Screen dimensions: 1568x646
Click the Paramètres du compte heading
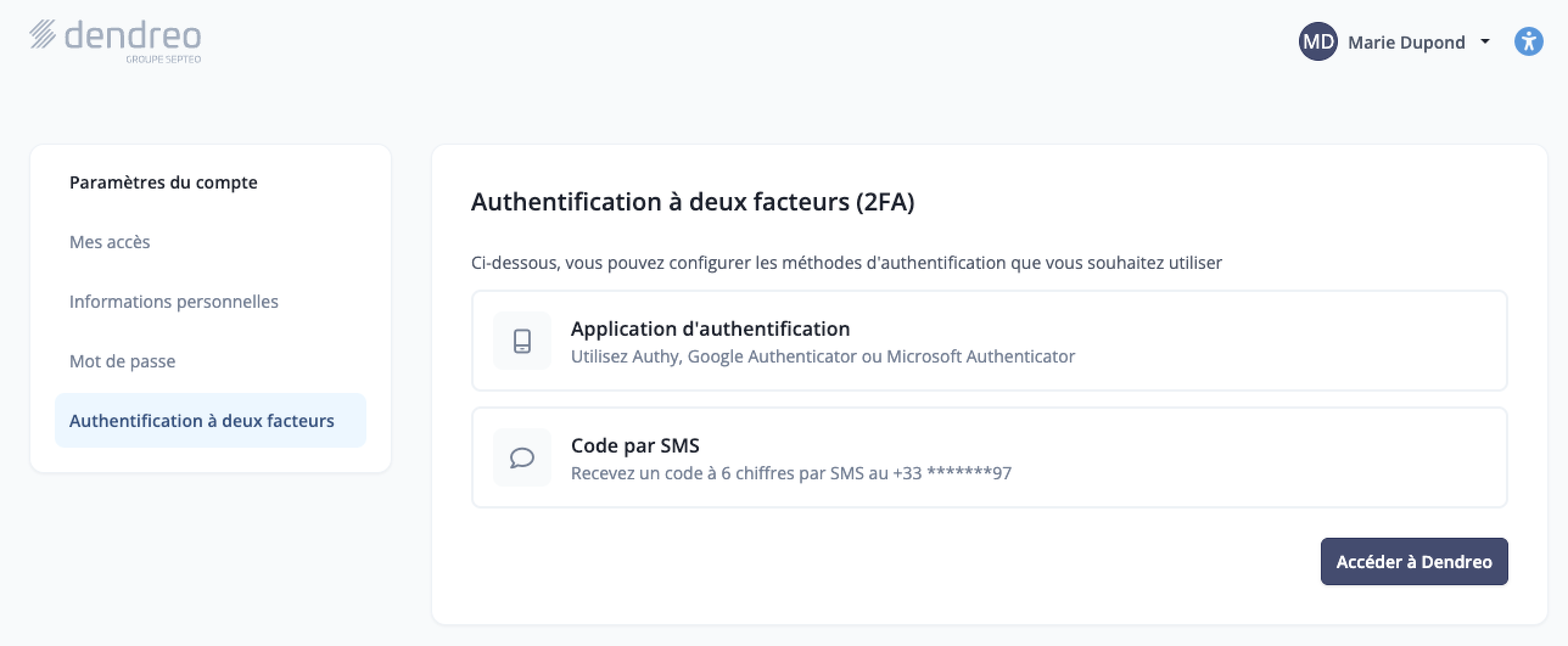[163, 182]
